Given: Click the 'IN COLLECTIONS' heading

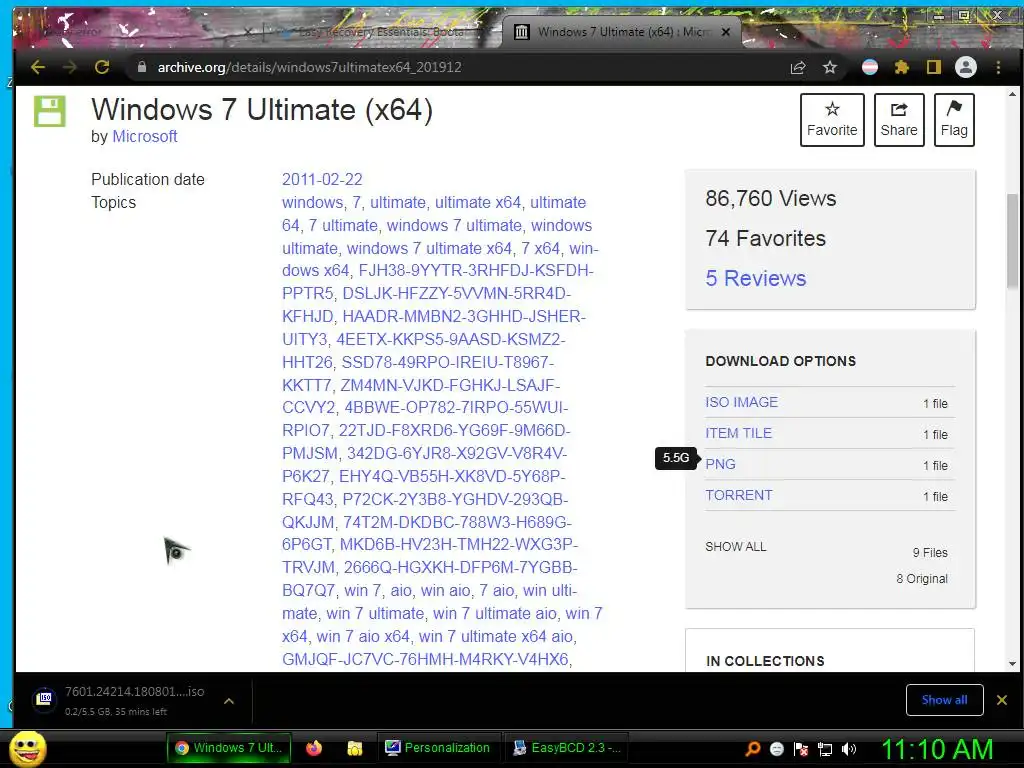Looking at the screenshot, I should (765, 661).
